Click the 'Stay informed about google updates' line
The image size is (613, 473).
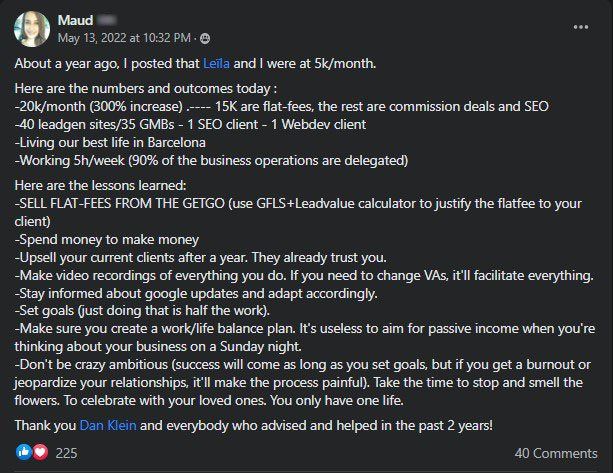click(x=196, y=293)
